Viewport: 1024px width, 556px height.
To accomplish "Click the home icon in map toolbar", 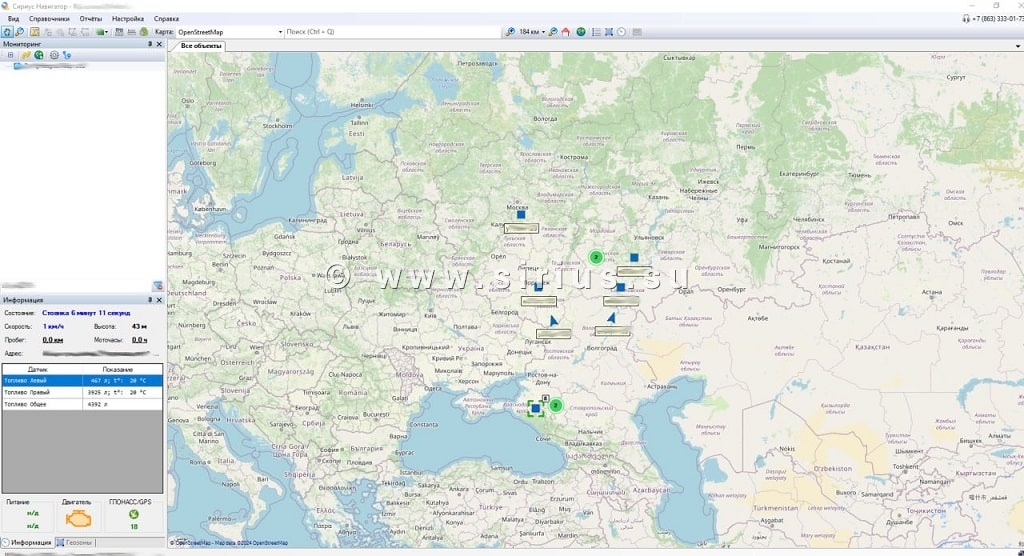I will pos(566,32).
